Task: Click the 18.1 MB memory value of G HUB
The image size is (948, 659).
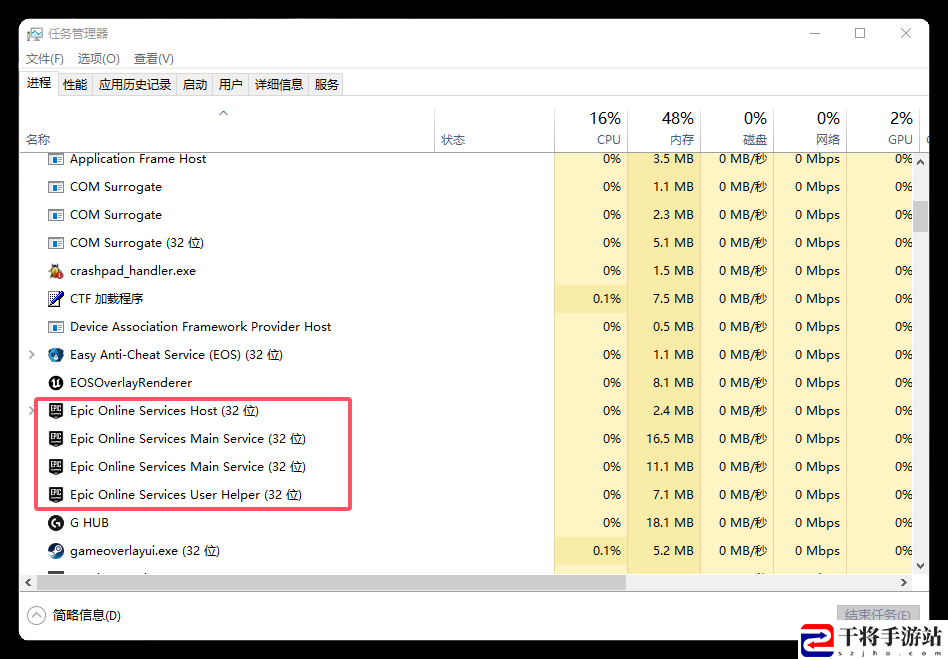Action: (669, 522)
